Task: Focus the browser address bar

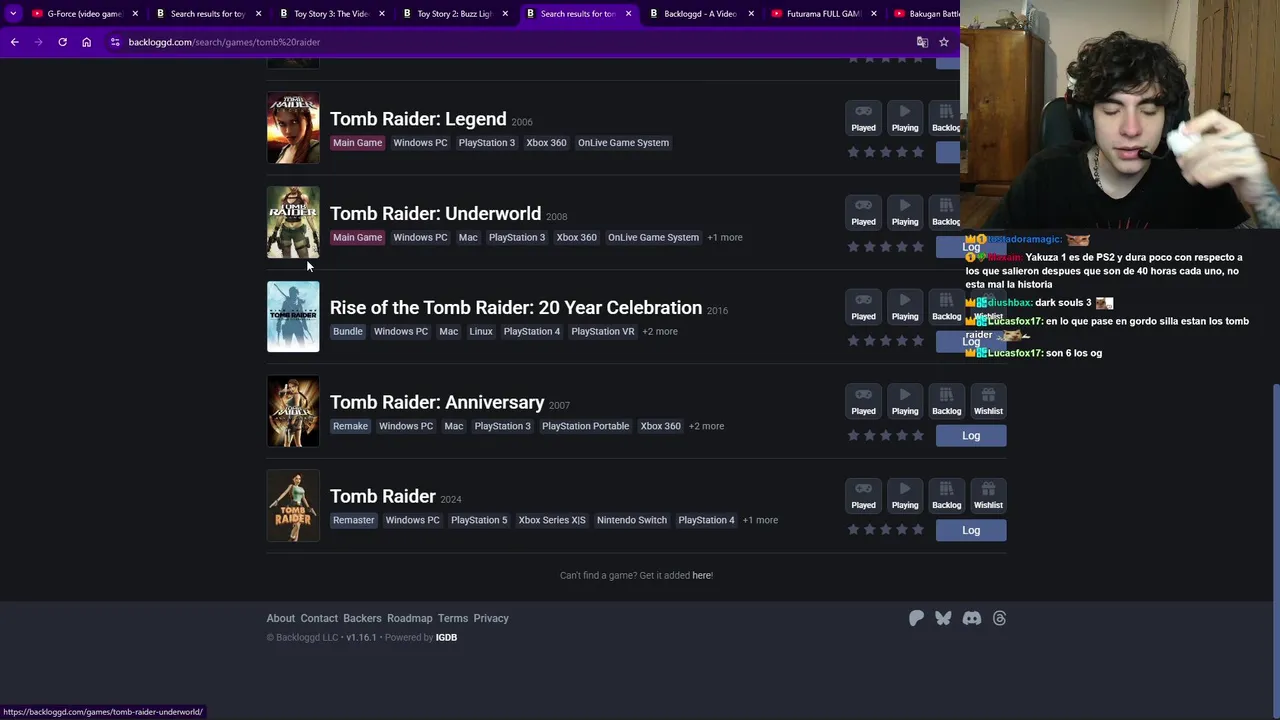Action: (x=515, y=42)
